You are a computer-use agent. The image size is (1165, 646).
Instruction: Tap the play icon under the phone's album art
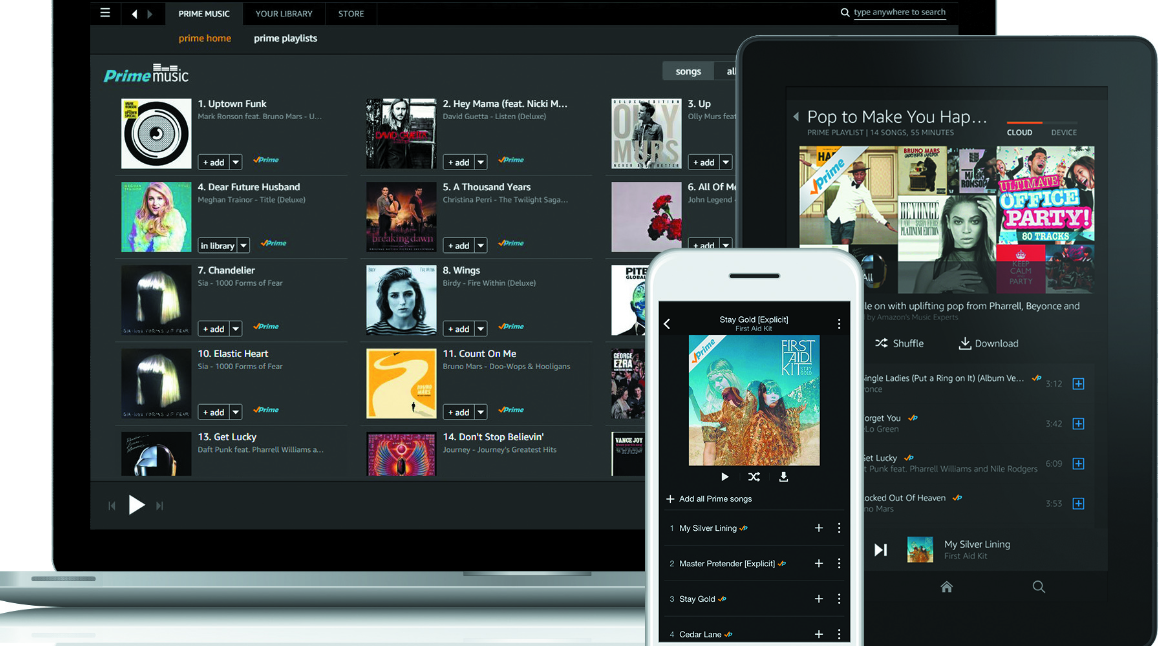pos(724,477)
